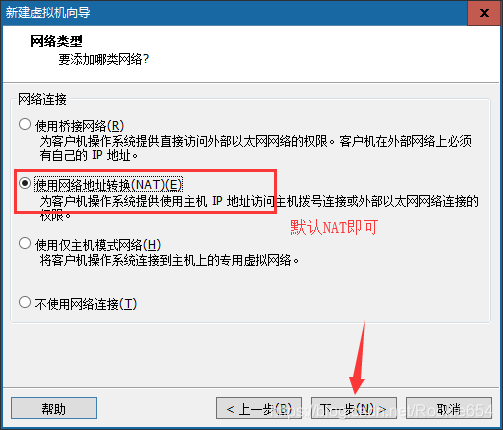503x430 pixels.
Task: Choose the 使用仅主机模式网络(H) radio button
Action: pos(25,243)
